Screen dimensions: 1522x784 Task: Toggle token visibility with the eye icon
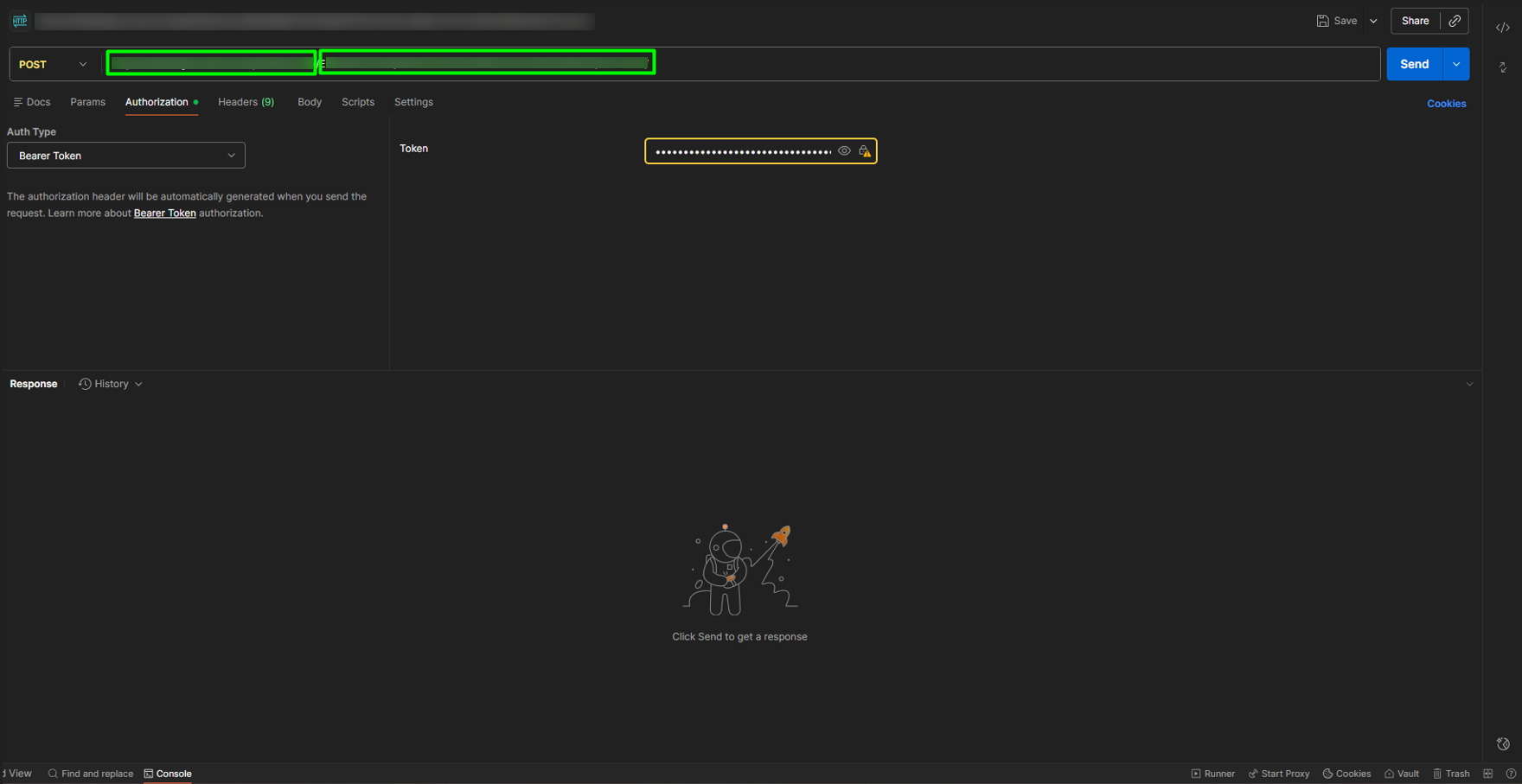pyautogui.click(x=844, y=151)
